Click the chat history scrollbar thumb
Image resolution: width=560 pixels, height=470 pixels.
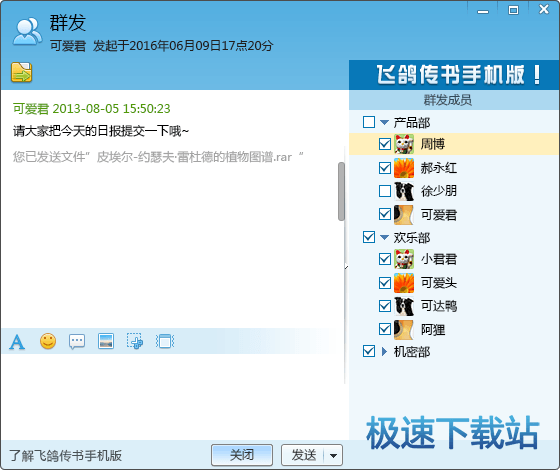(x=341, y=191)
